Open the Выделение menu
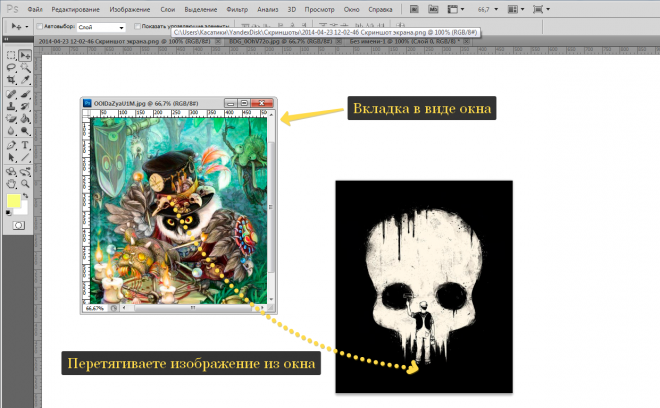Viewport: 660px width, 408px height. [x=200, y=9]
